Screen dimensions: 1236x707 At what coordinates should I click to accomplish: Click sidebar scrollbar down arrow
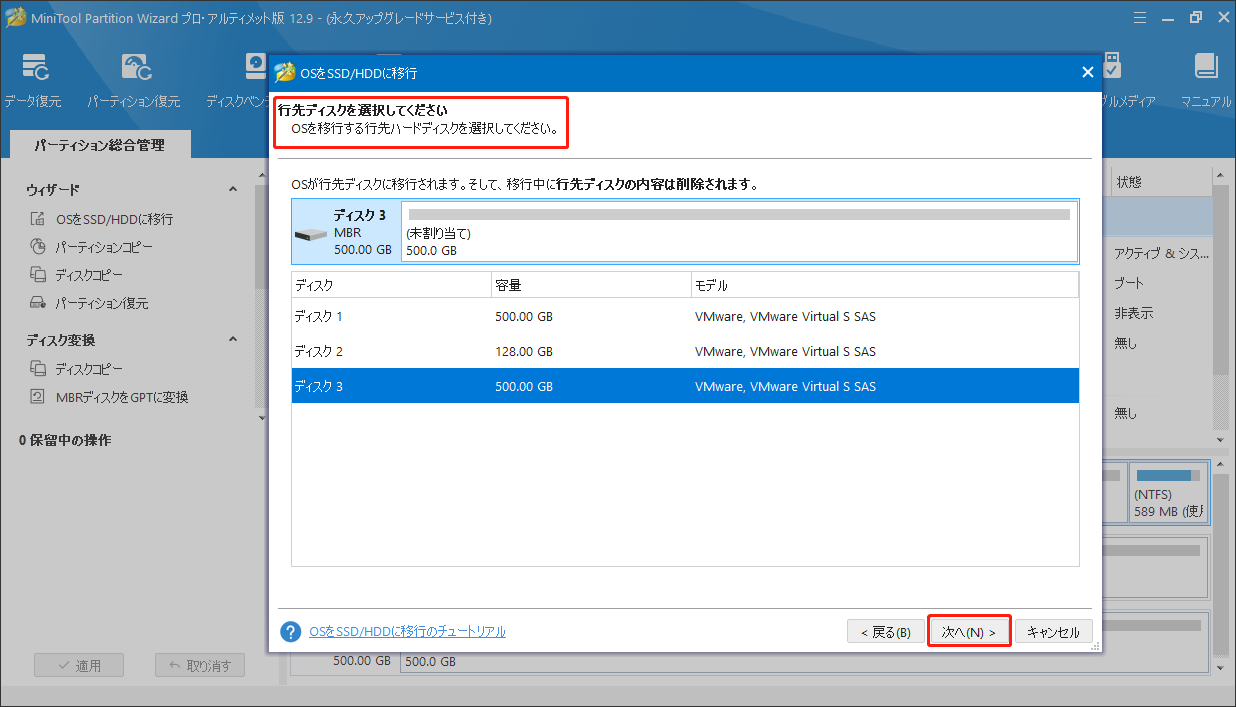tap(262, 416)
